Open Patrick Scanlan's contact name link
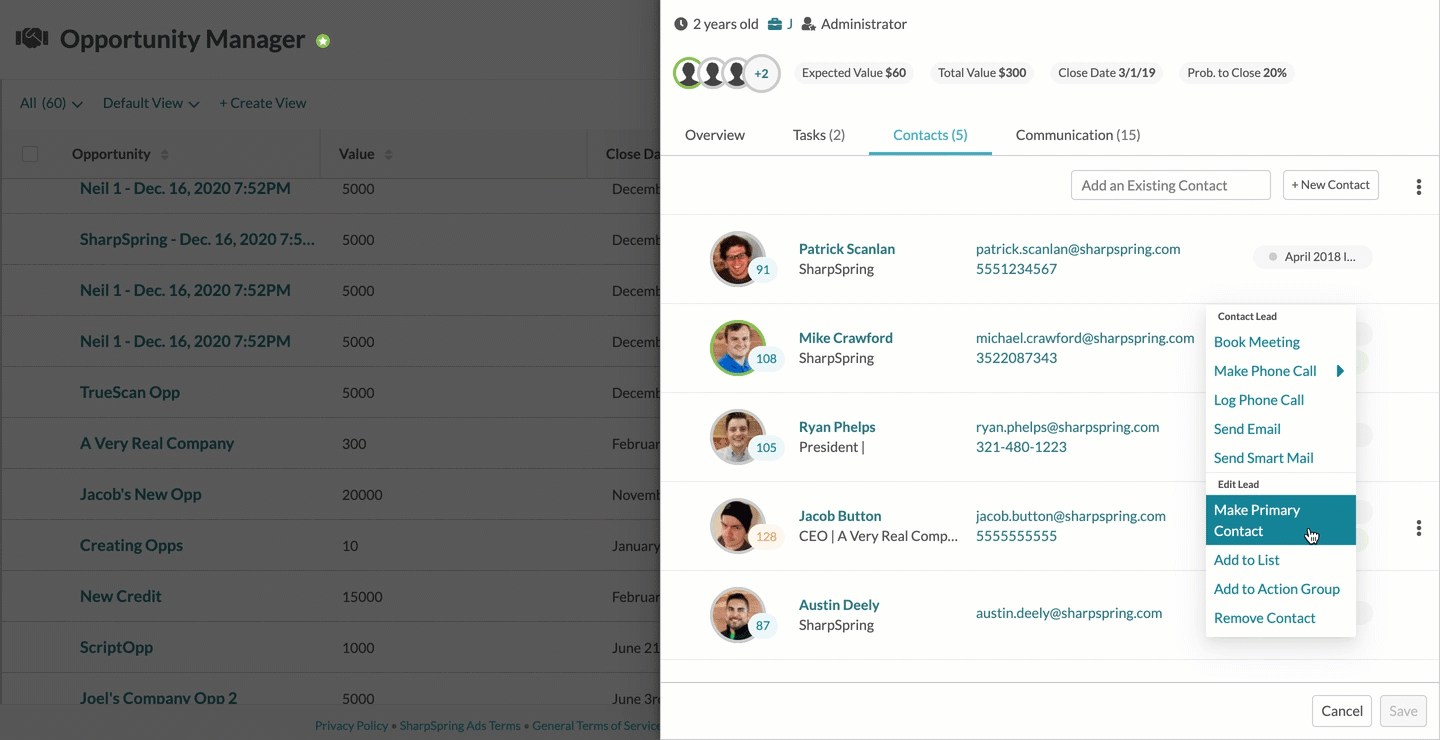This screenshot has height=740, width=1440. 847,249
